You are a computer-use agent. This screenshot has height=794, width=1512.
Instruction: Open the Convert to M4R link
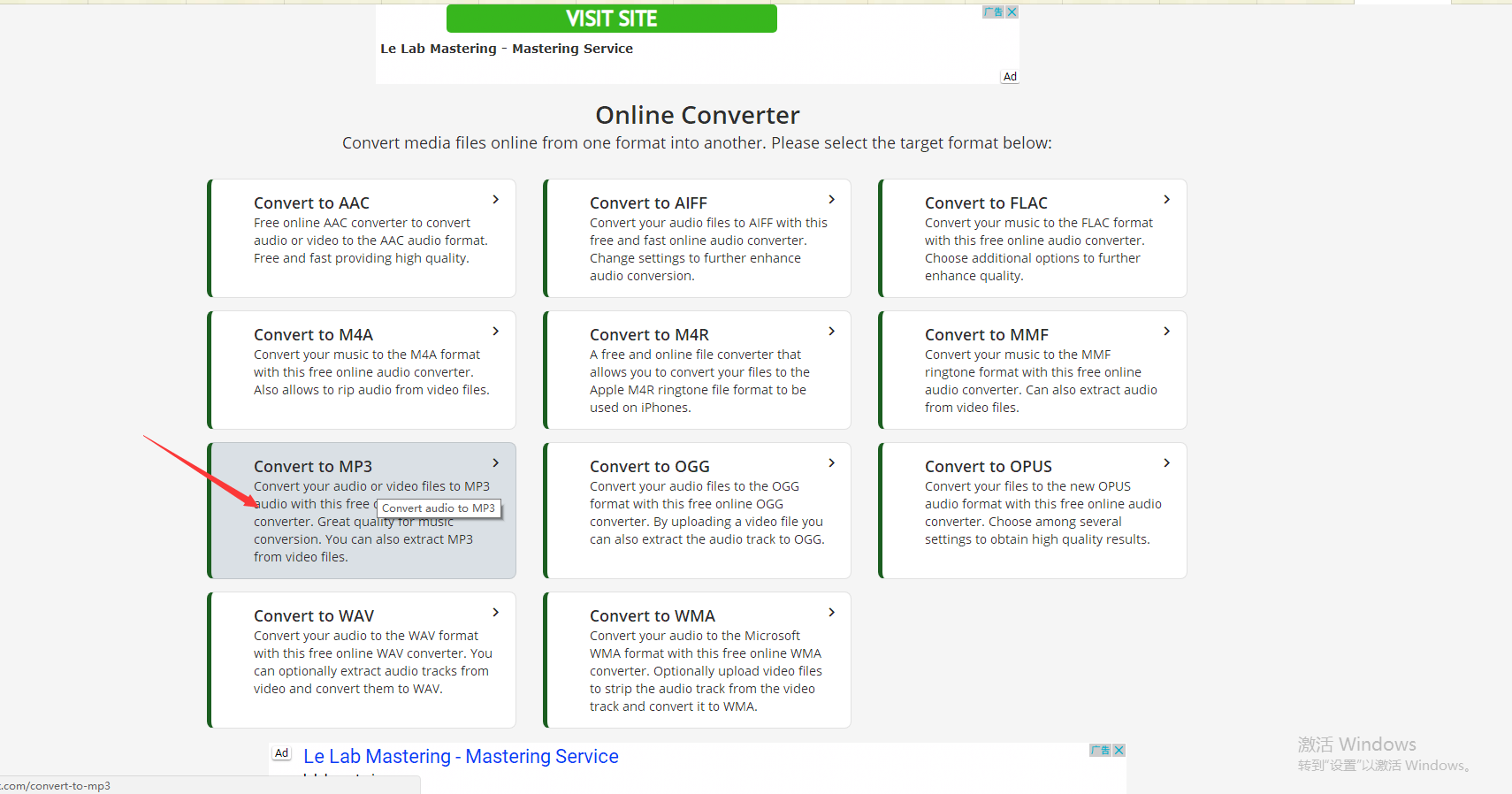[x=649, y=335]
